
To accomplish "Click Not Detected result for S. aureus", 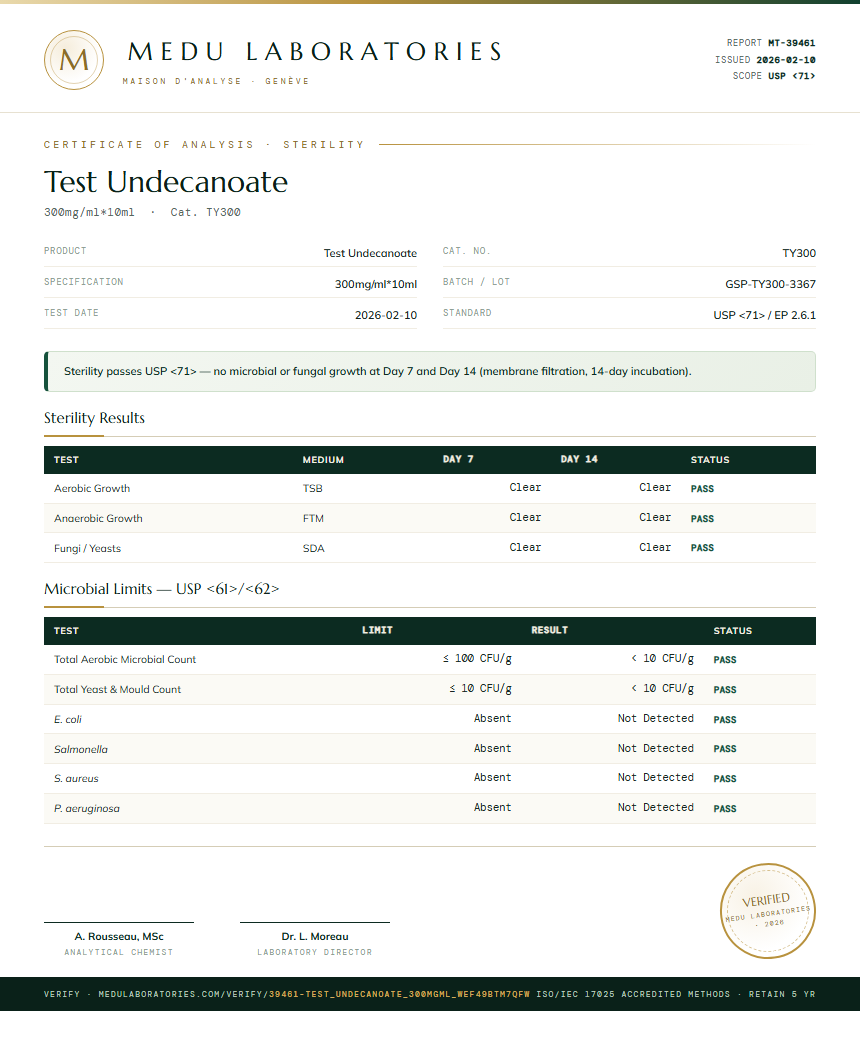I will click(655, 777).
